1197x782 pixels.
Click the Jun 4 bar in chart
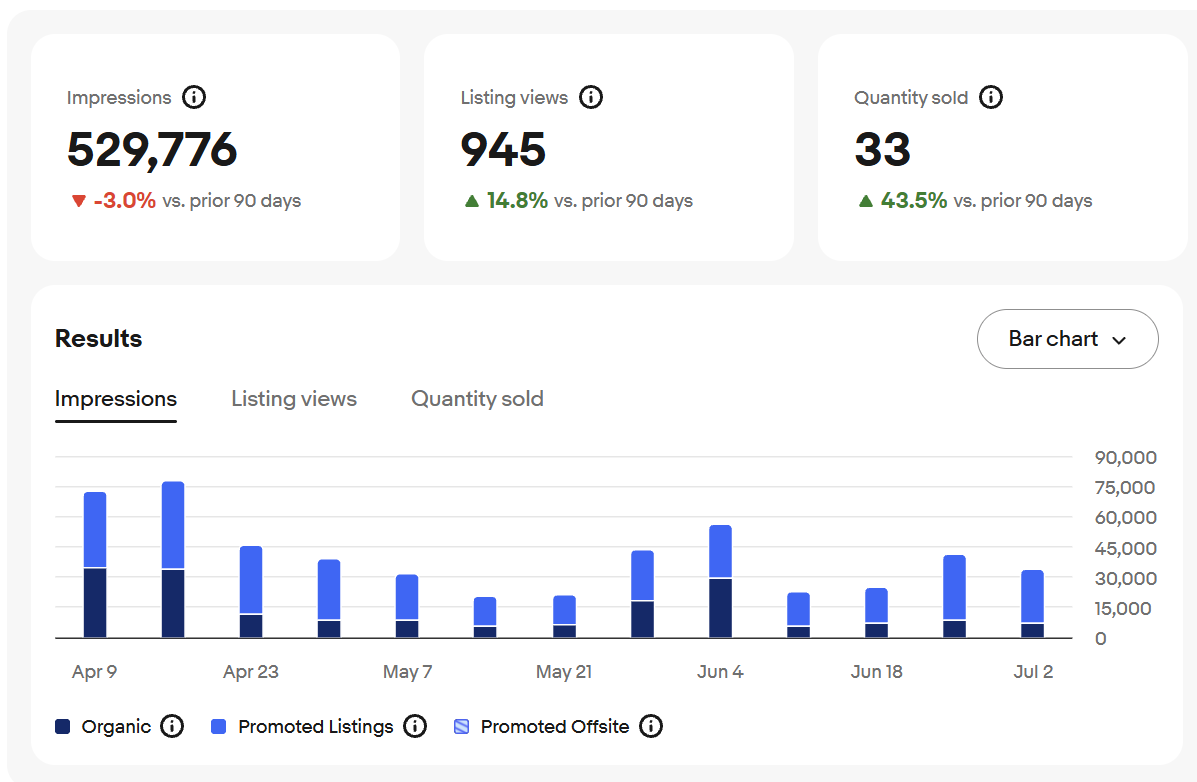point(720,582)
